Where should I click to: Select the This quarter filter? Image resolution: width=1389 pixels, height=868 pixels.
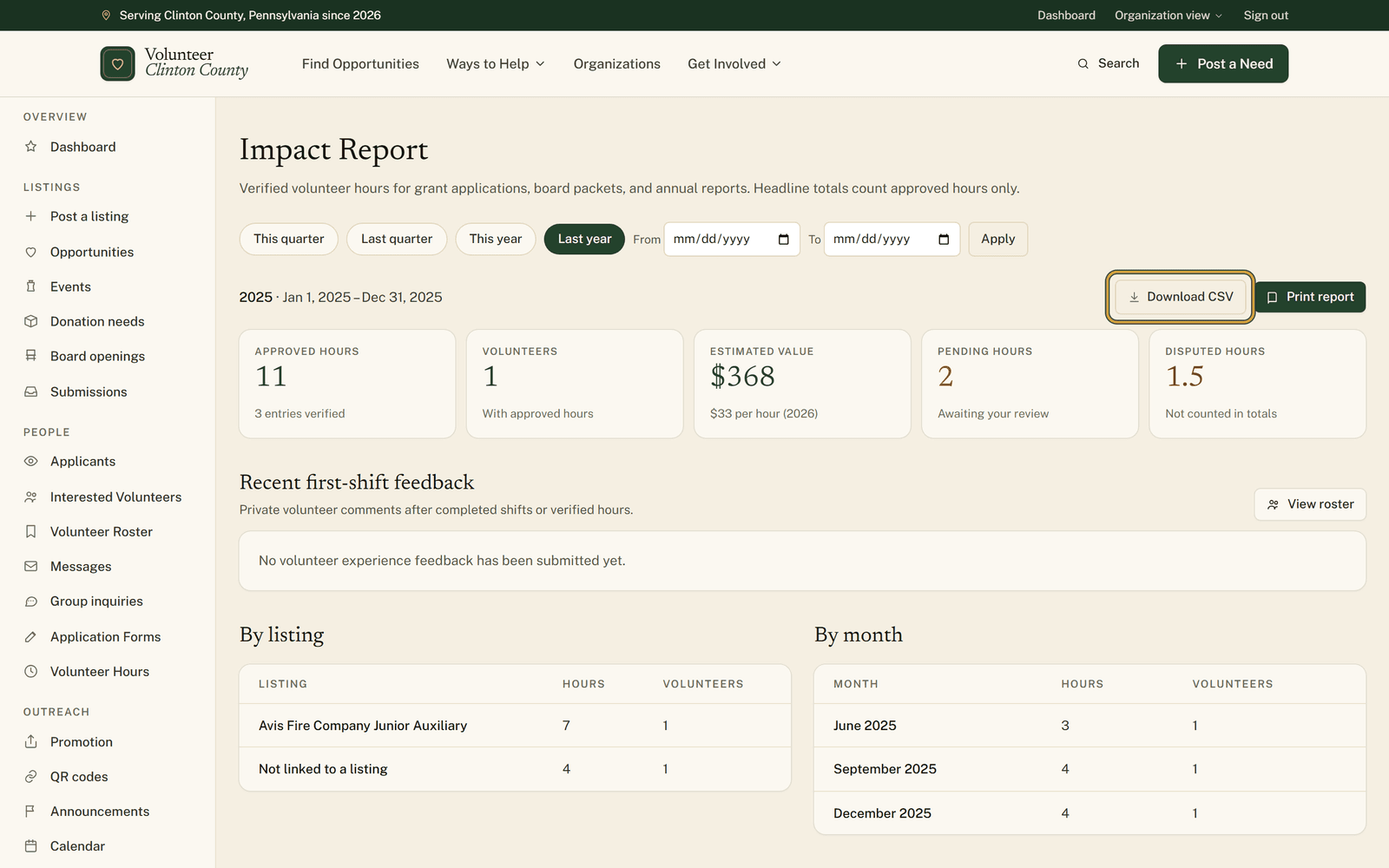click(289, 239)
